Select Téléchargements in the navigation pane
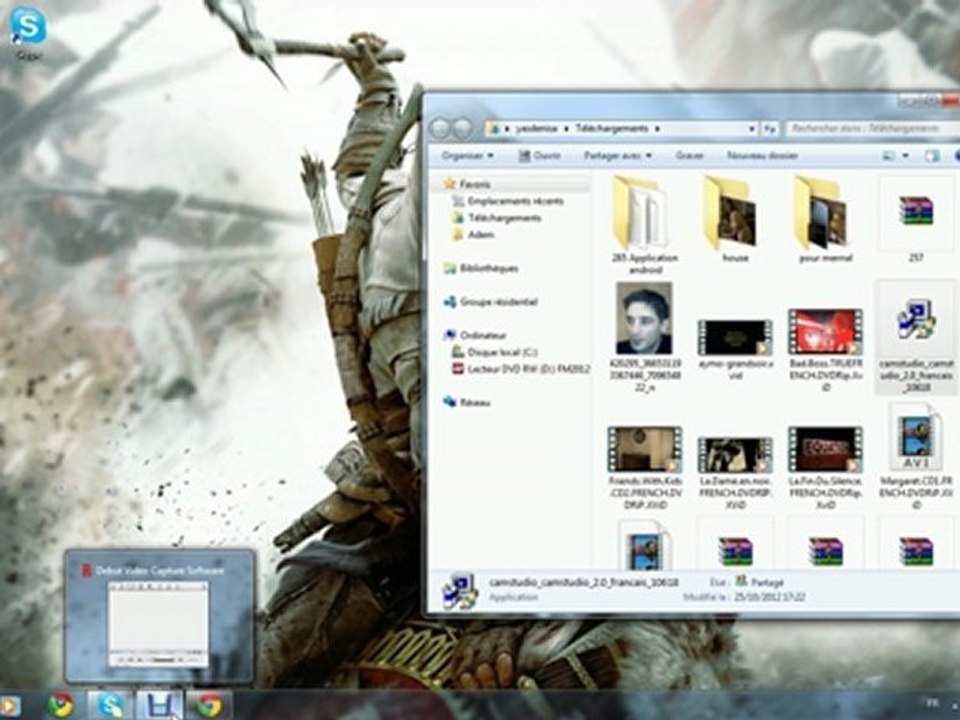The image size is (960, 720). point(497,217)
